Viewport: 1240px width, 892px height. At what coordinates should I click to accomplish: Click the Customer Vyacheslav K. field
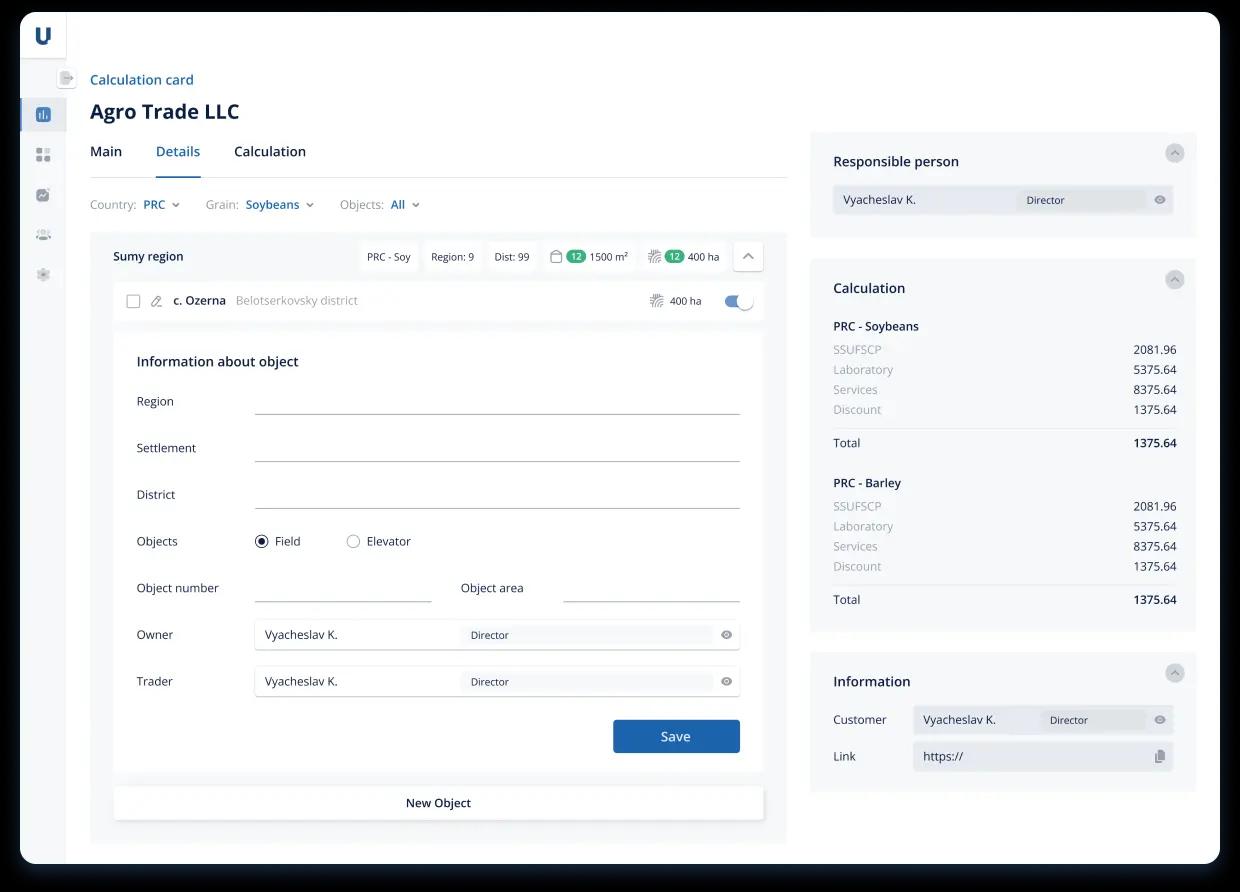1043,720
